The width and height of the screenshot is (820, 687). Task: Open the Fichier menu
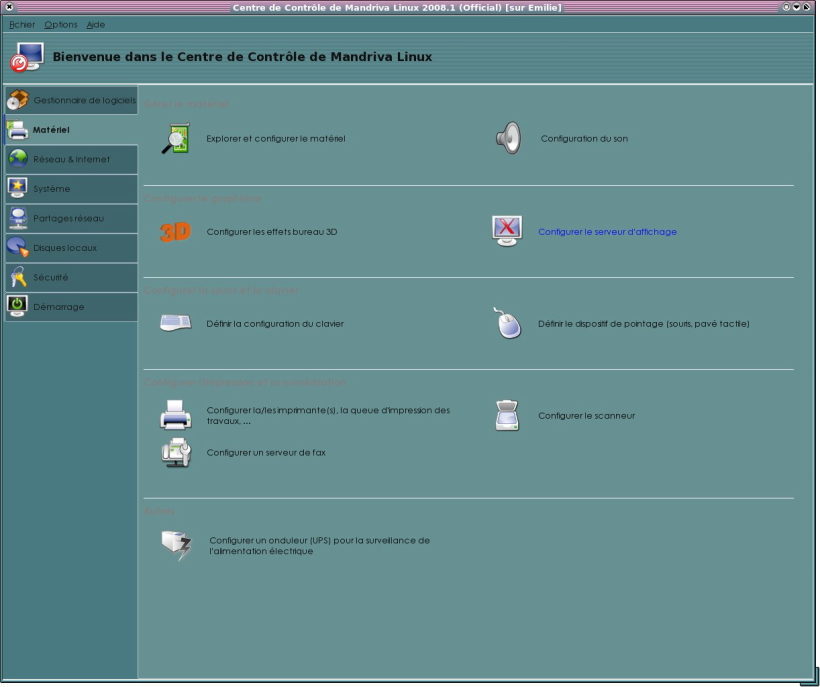[22, 25]
